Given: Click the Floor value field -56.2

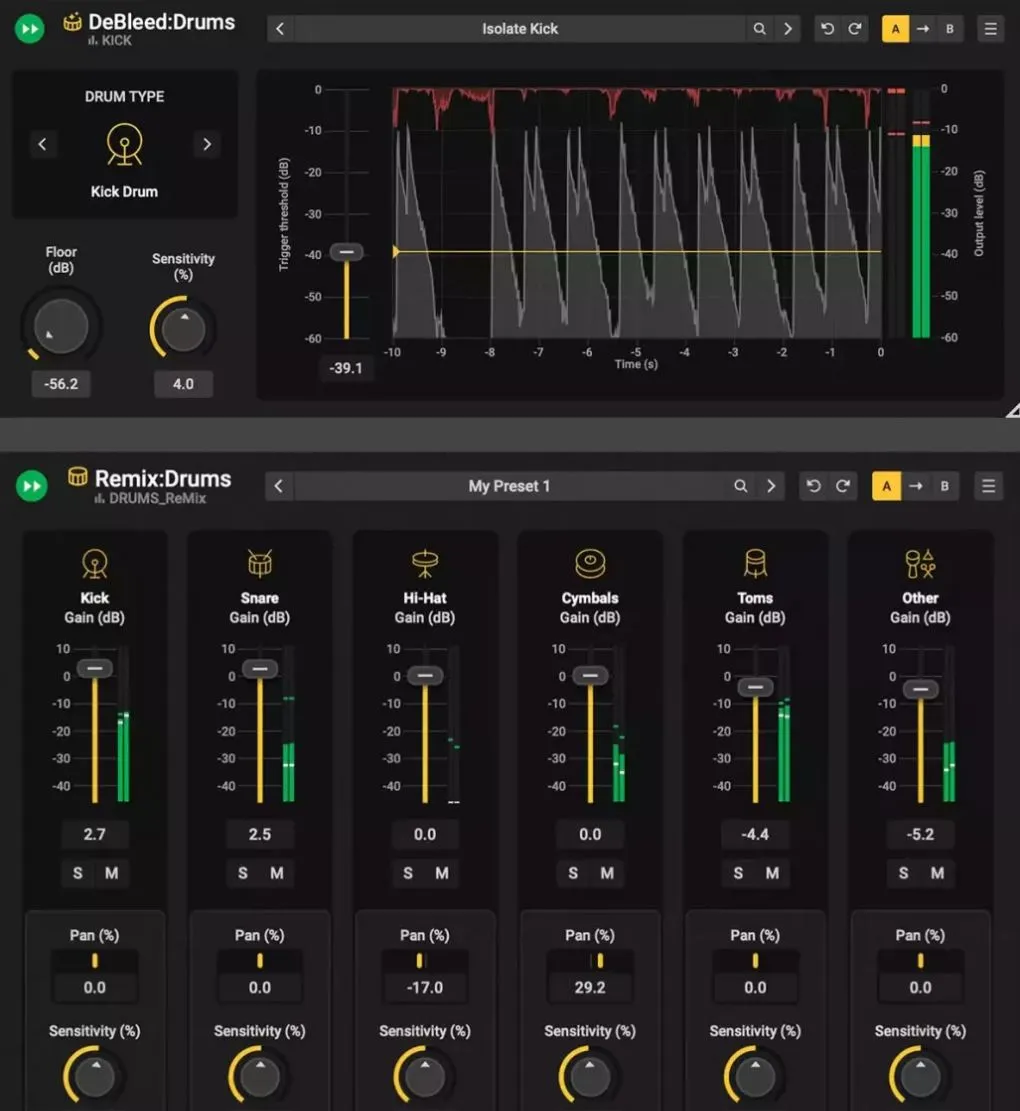Looking at the screenshot, I should (x=61, y=384).
